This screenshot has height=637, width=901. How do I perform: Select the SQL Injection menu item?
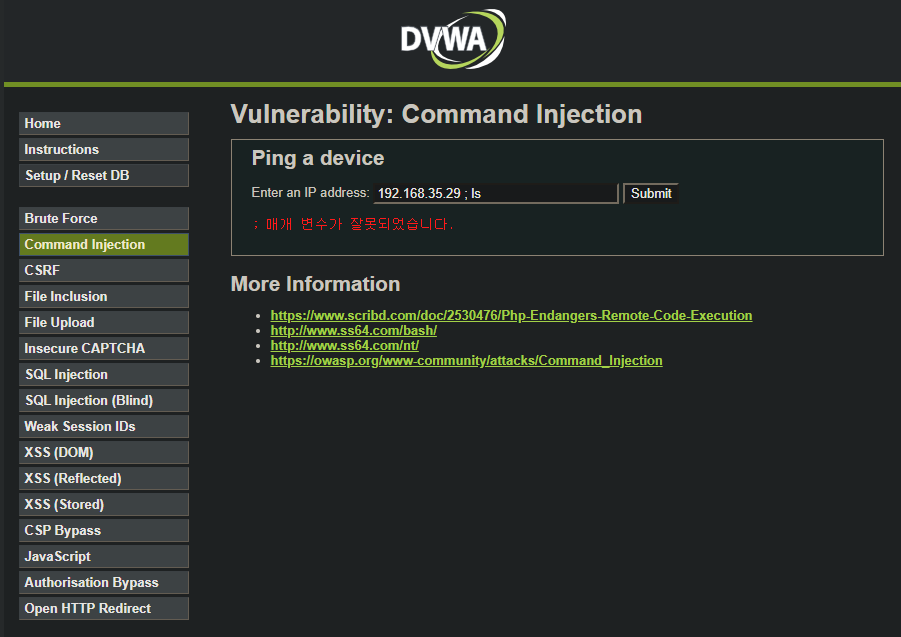[104, 375]
